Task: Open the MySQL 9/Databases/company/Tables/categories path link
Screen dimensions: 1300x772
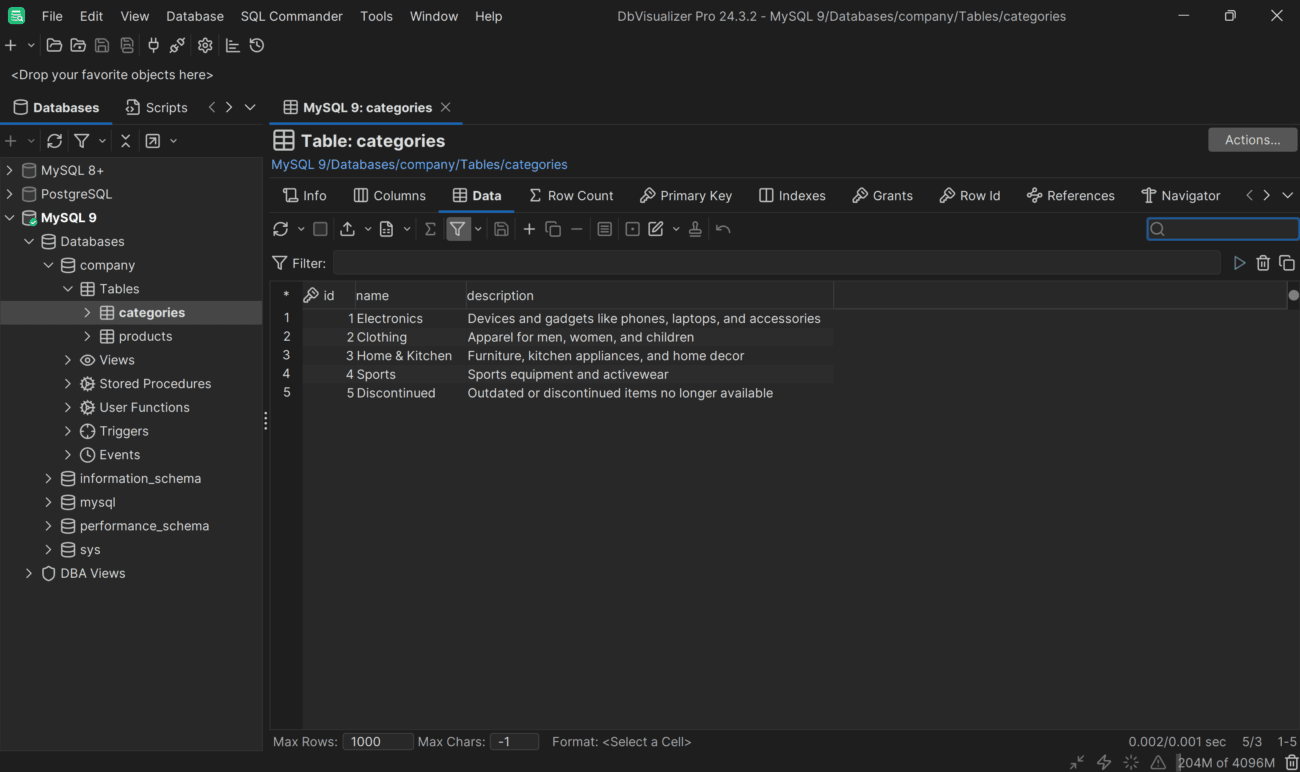Action: tap(419, 165)
